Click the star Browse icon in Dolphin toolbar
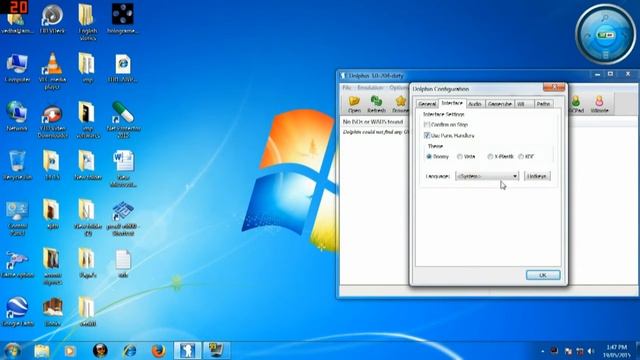Viewport: 640px width, 360px height. click(x=400, y=104)
